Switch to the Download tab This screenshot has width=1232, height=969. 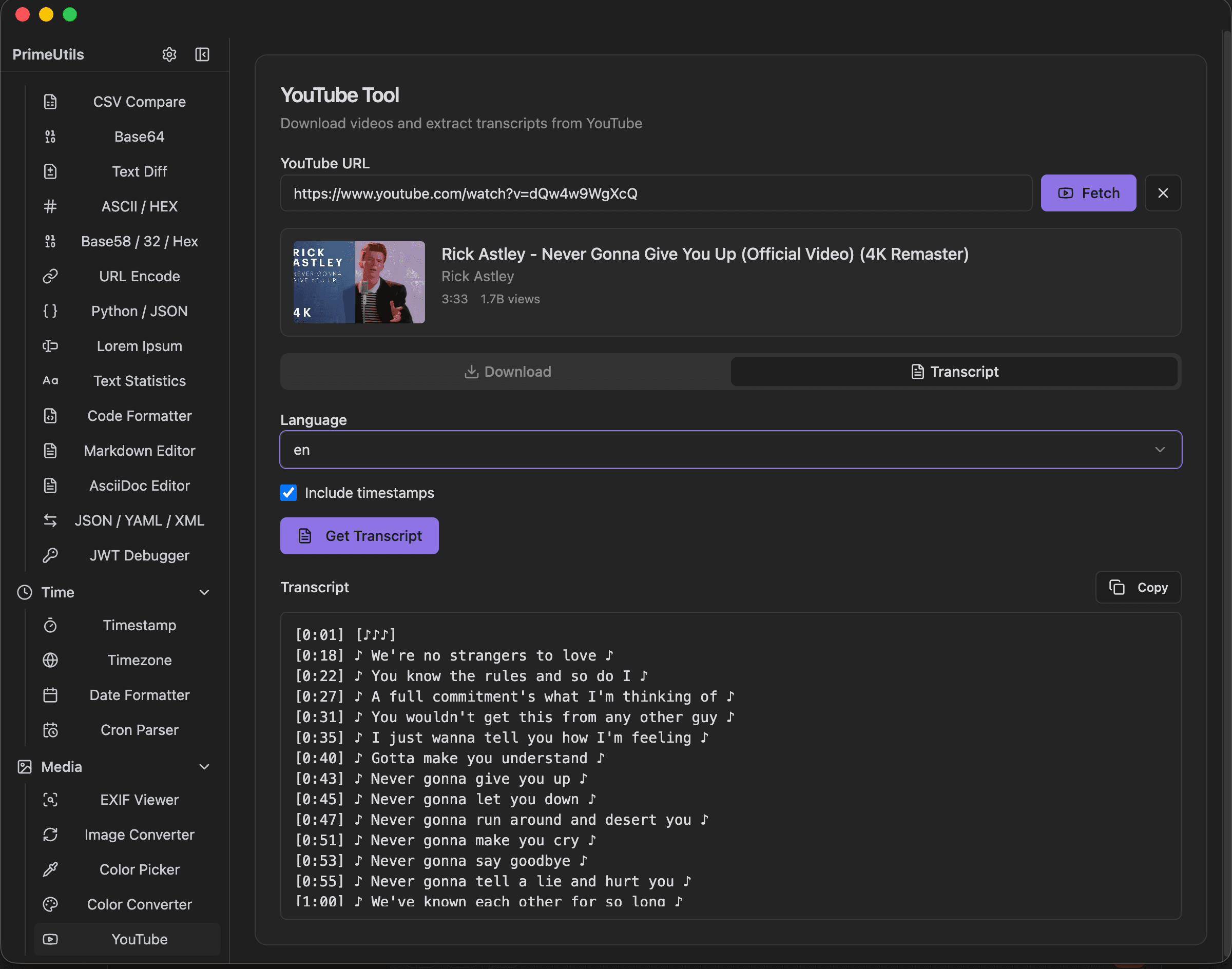[507, 372]
